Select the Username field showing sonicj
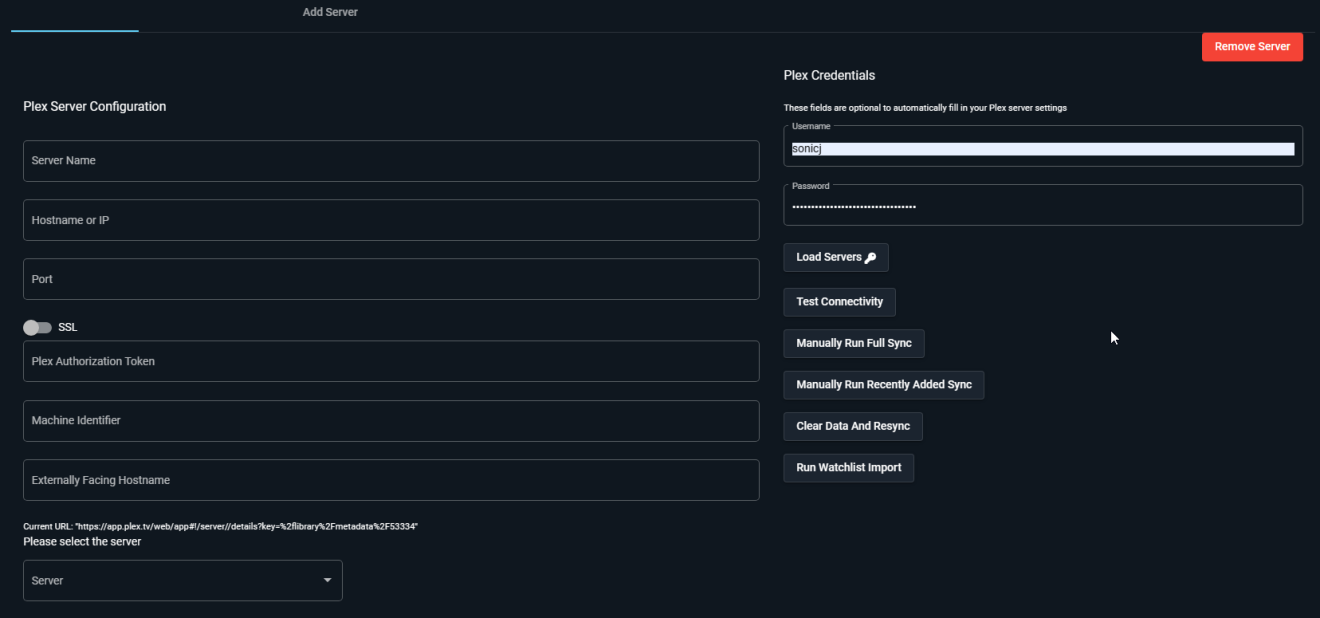The width and height of the screenshot is (1320, 618). [x=1043, y=147]
